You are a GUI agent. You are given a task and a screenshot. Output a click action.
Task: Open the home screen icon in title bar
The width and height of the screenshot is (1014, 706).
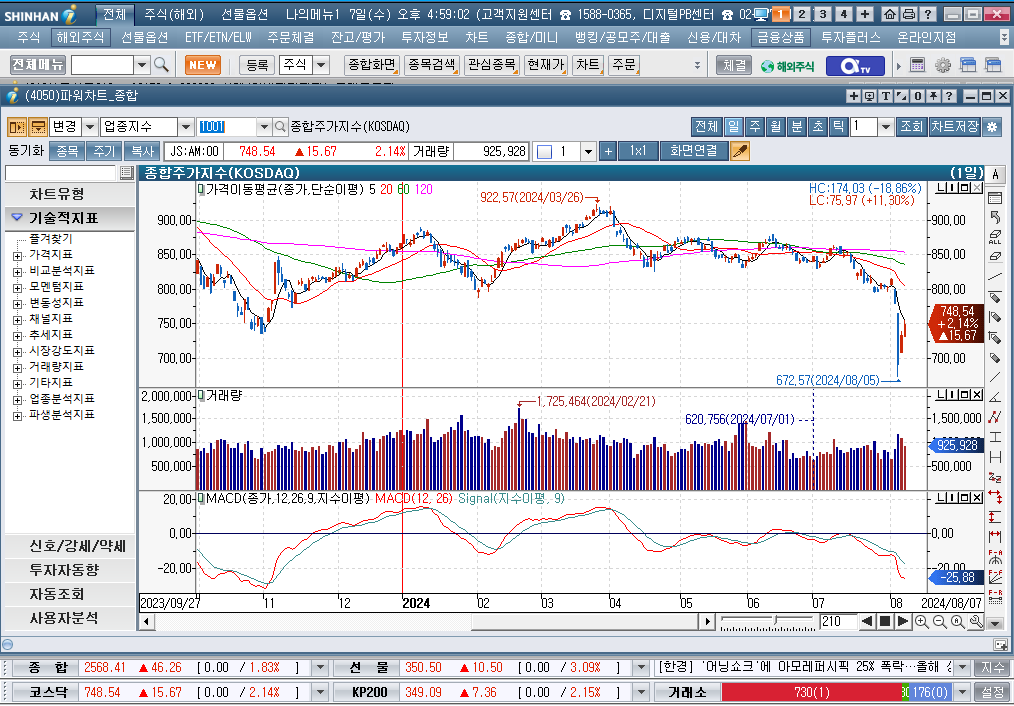(890, 14)
